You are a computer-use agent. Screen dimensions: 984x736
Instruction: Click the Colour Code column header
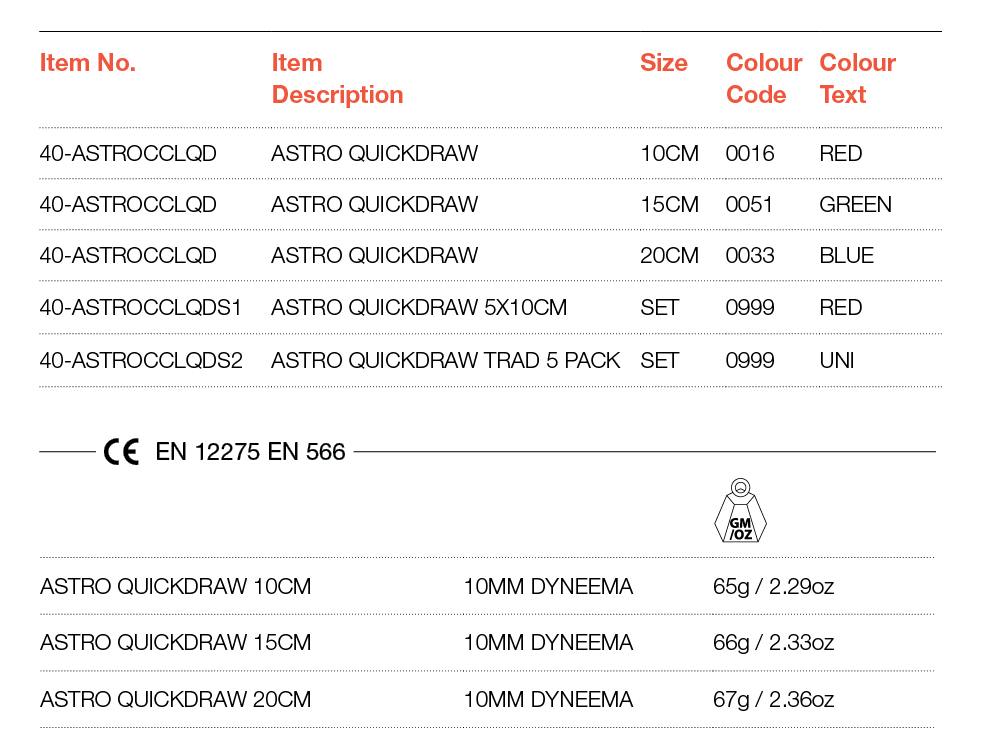(764, 79)
